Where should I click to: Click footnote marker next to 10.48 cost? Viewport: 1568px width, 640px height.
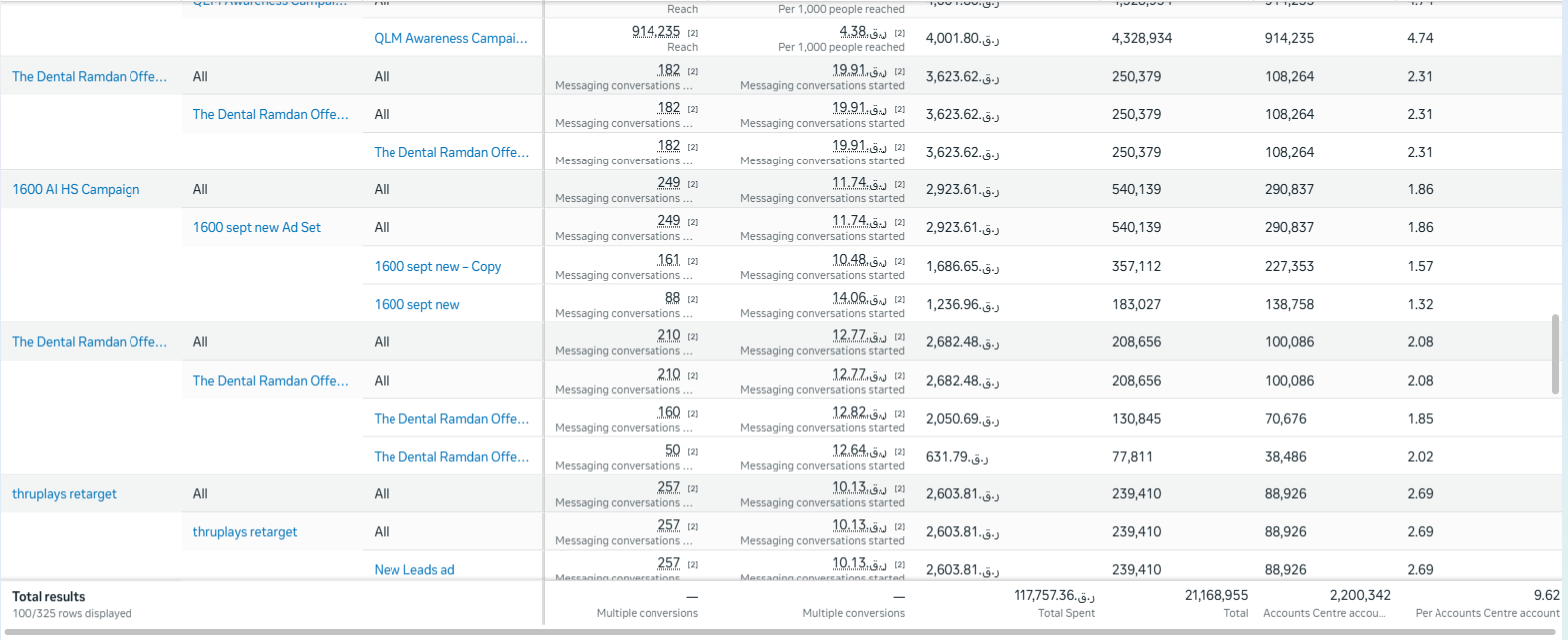tap(899, 261)
